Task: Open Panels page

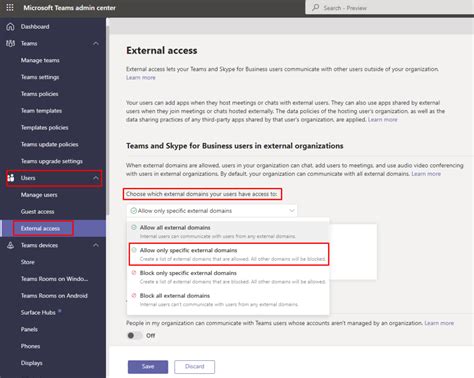Action: click(x=29, y=329)
